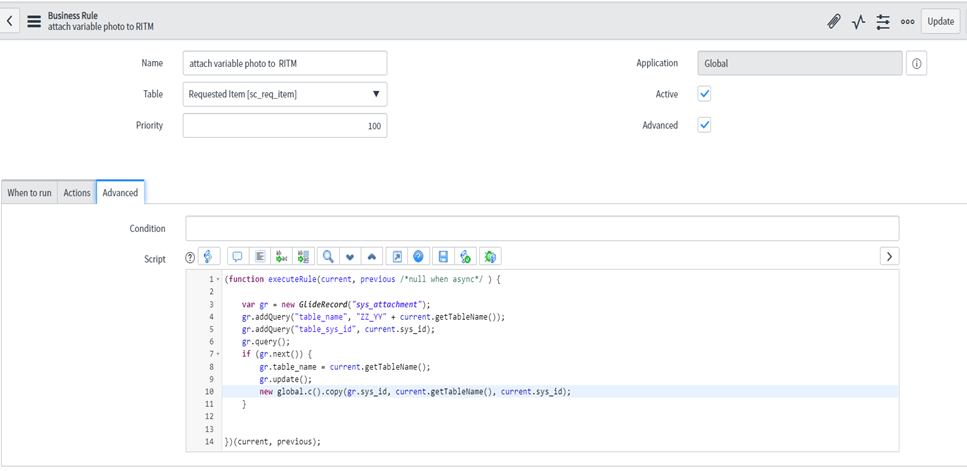Open the Business Rule context menu icon
This screenshot has width=967, height=471.
pos(33,21)
